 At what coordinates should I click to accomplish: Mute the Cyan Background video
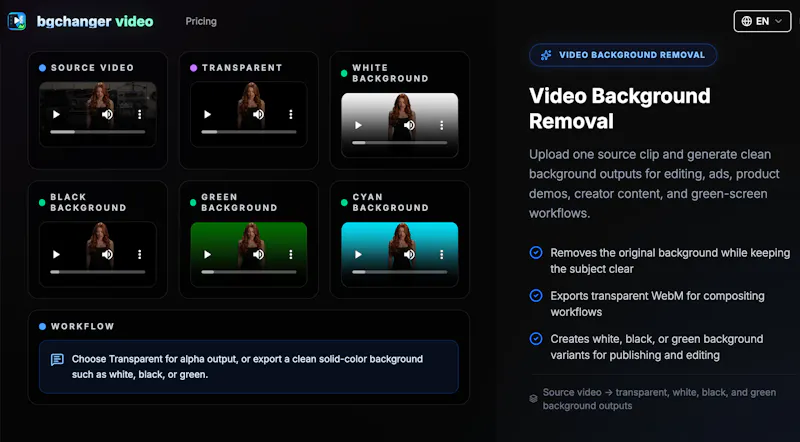[x=409, y=254]
